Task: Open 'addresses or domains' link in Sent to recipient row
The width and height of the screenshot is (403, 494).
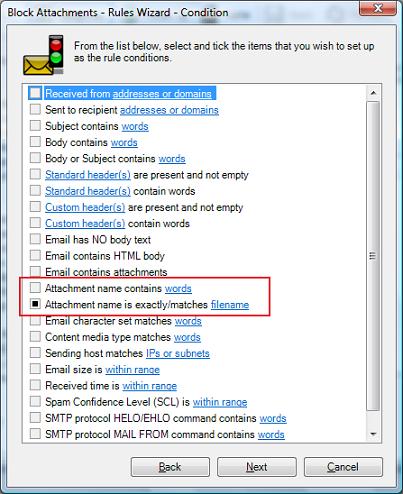Action: pos(169,110)
